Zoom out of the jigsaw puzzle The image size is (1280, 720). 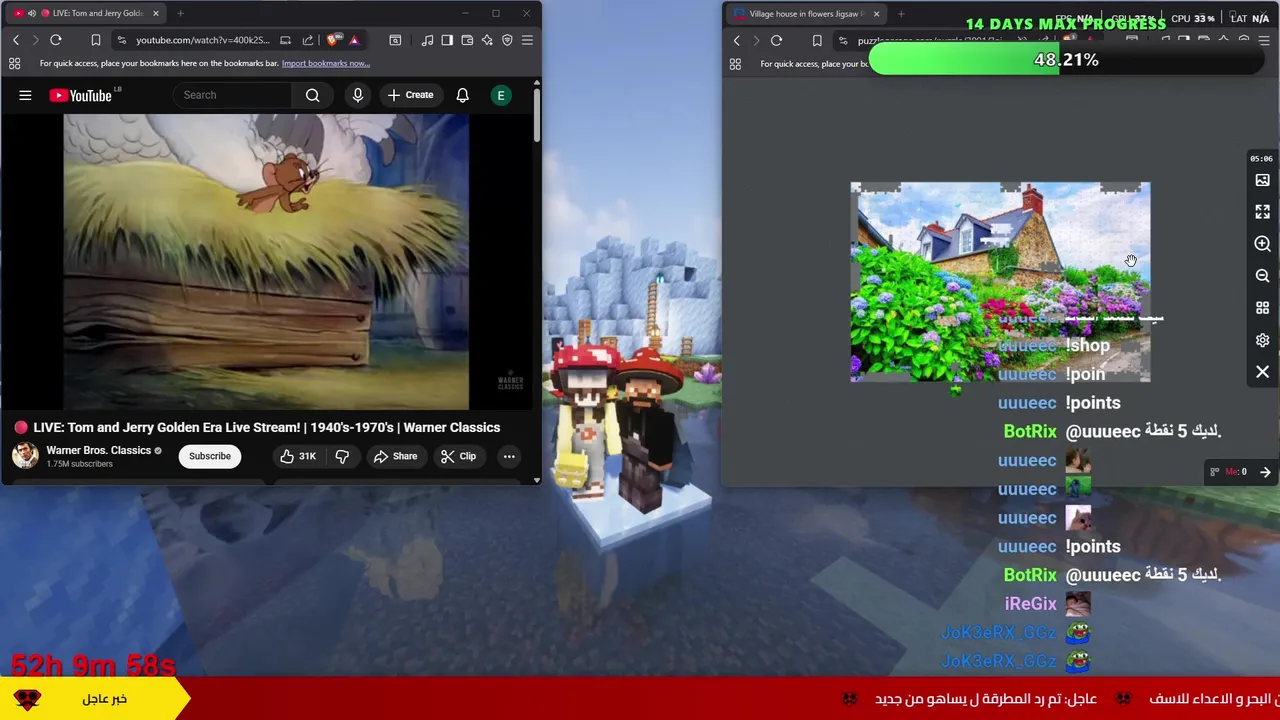[1262, 276]
